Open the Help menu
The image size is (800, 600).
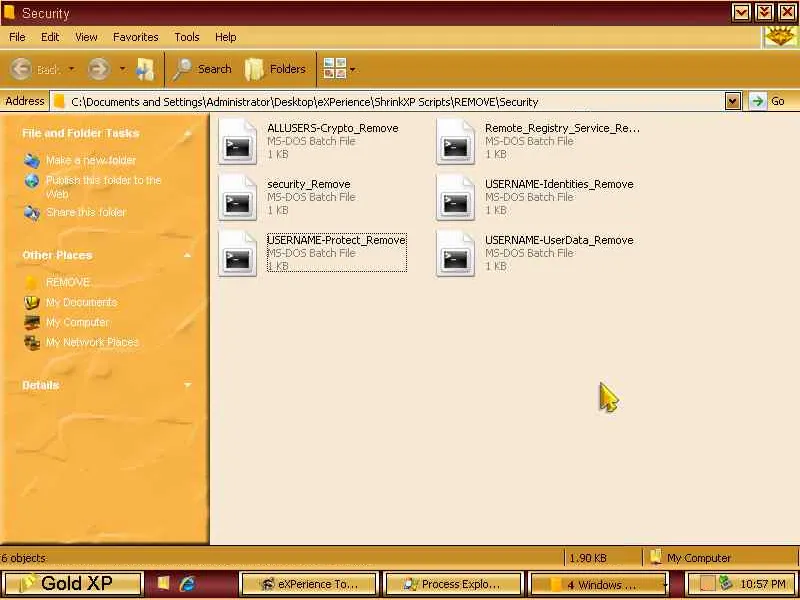226,37
